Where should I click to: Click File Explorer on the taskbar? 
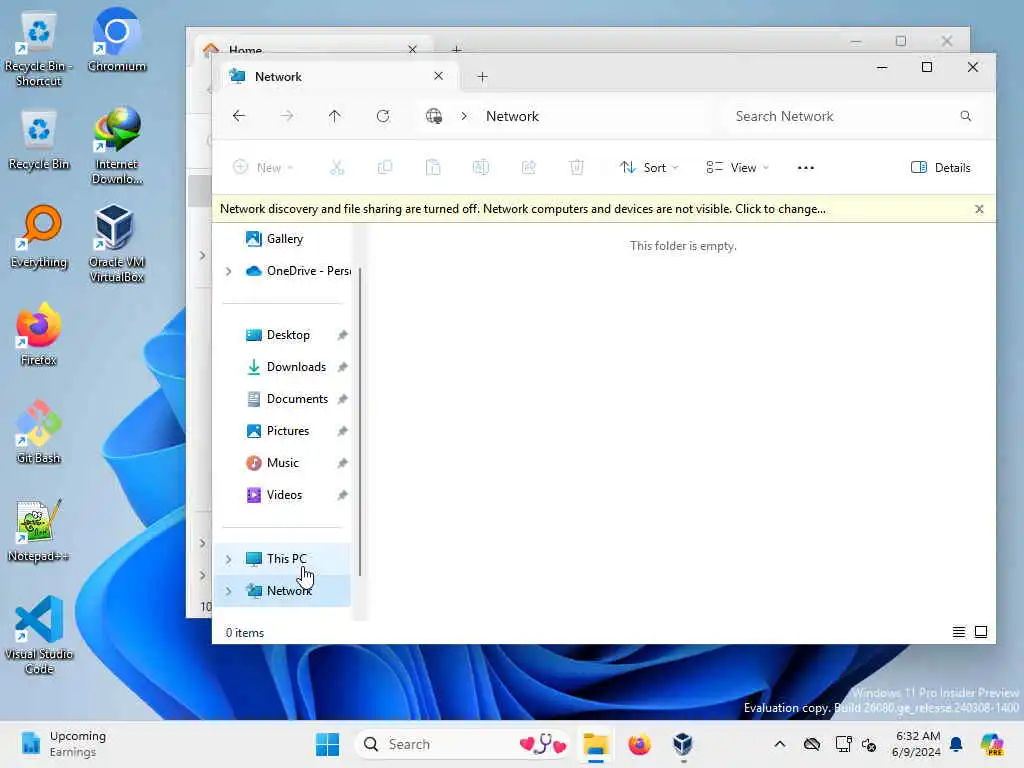click(596, 744)
